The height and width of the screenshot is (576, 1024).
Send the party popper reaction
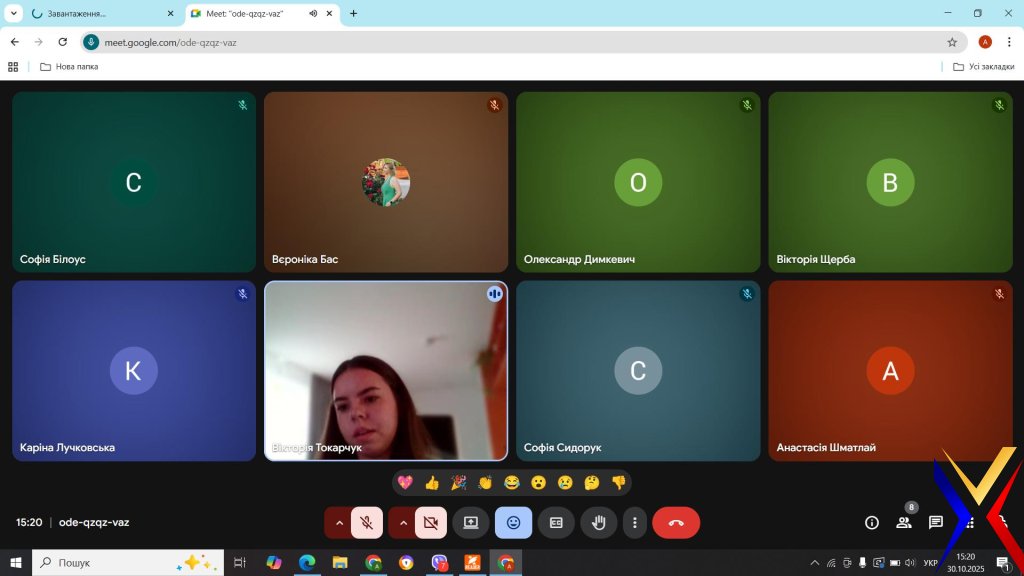click(458, 482)
